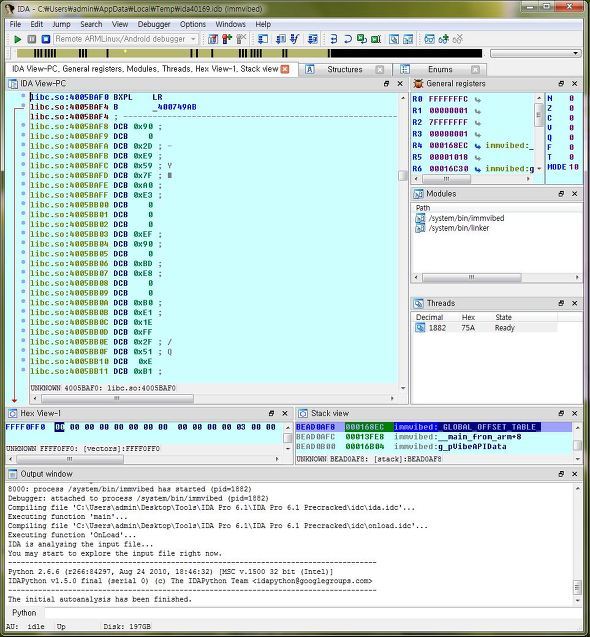This screenshot has width=590, height=637.
Task: Open the dropdown right of the navigation band
Action: click(575, 53)
